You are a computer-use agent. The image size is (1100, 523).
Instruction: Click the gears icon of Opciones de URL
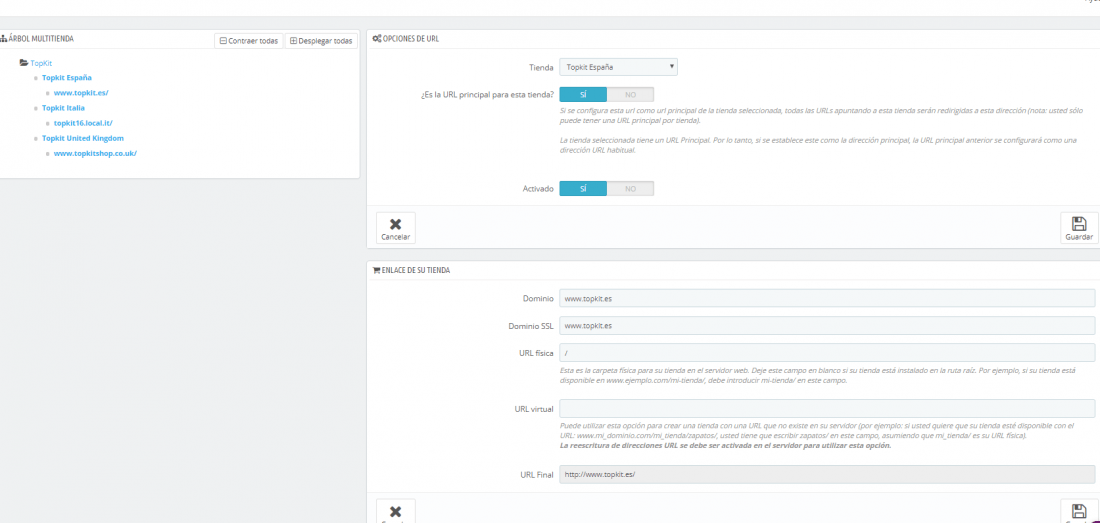pyautogui.click(x=377, y=39)
